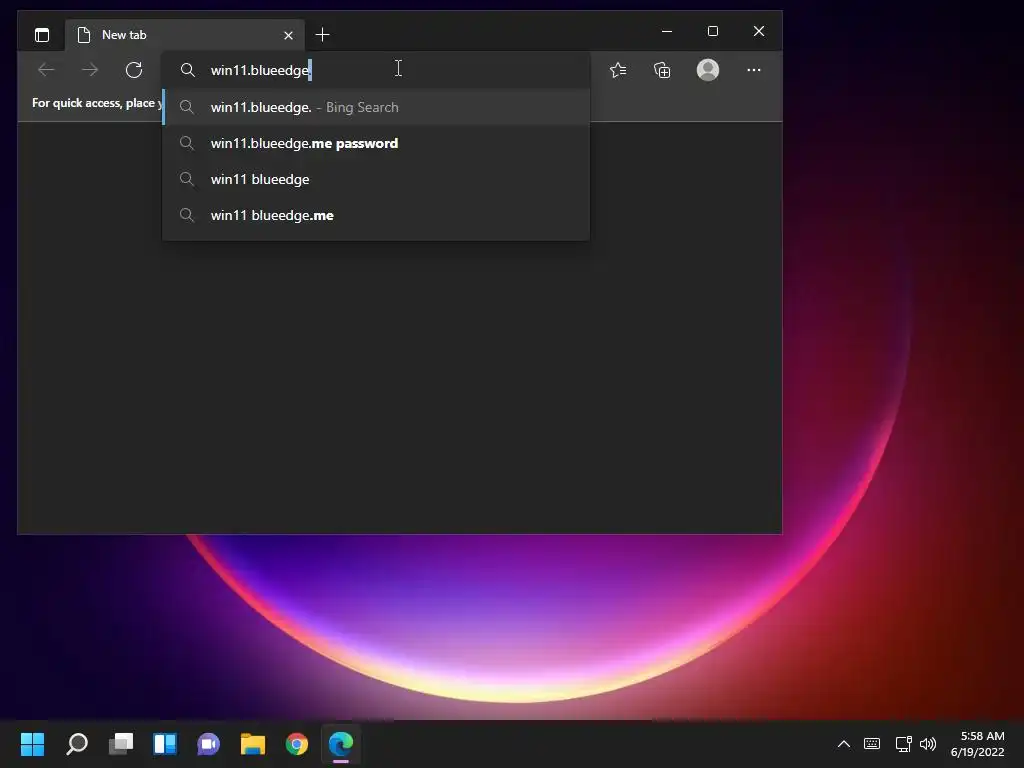Screen dimensions: 1024x768
Task: Select 'win11 blueedge.me' suggestion
Action: [376, 215]
